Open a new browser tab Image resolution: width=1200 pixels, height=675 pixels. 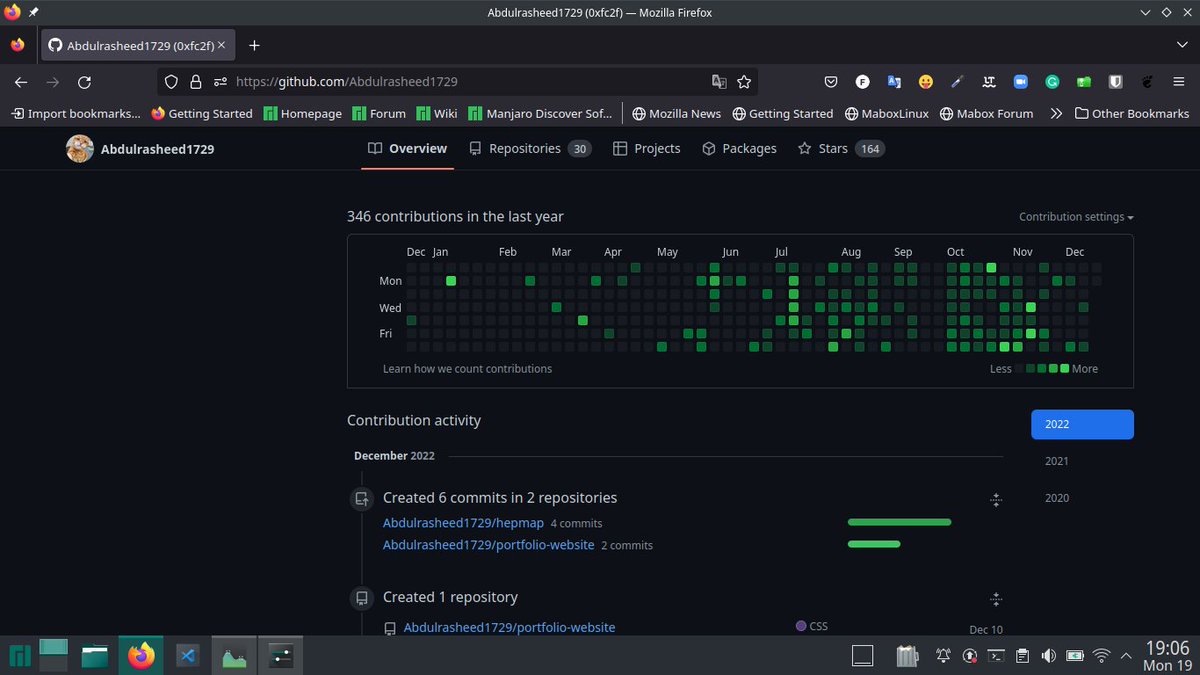254,45
